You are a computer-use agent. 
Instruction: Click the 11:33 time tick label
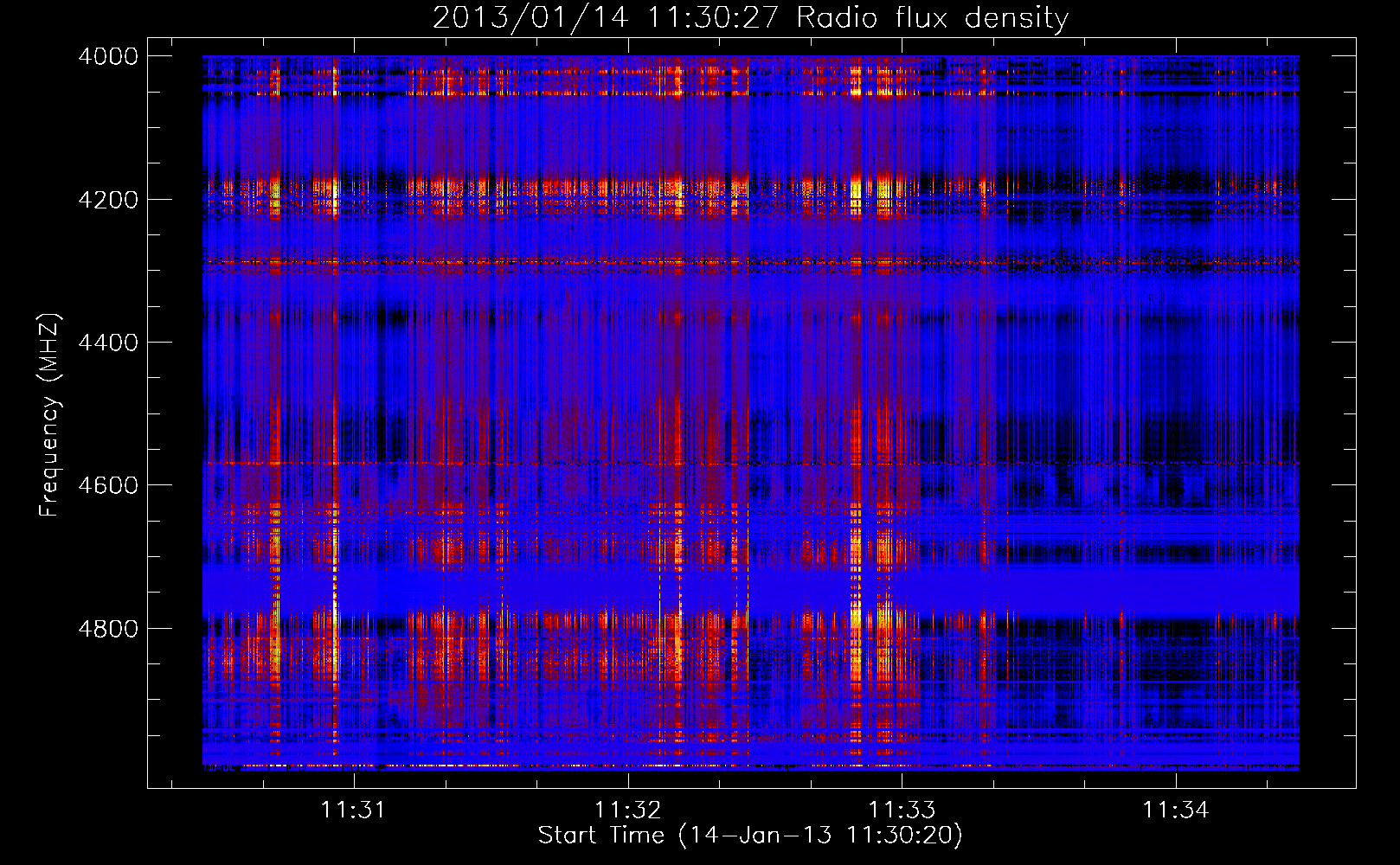tap(902, 811)
